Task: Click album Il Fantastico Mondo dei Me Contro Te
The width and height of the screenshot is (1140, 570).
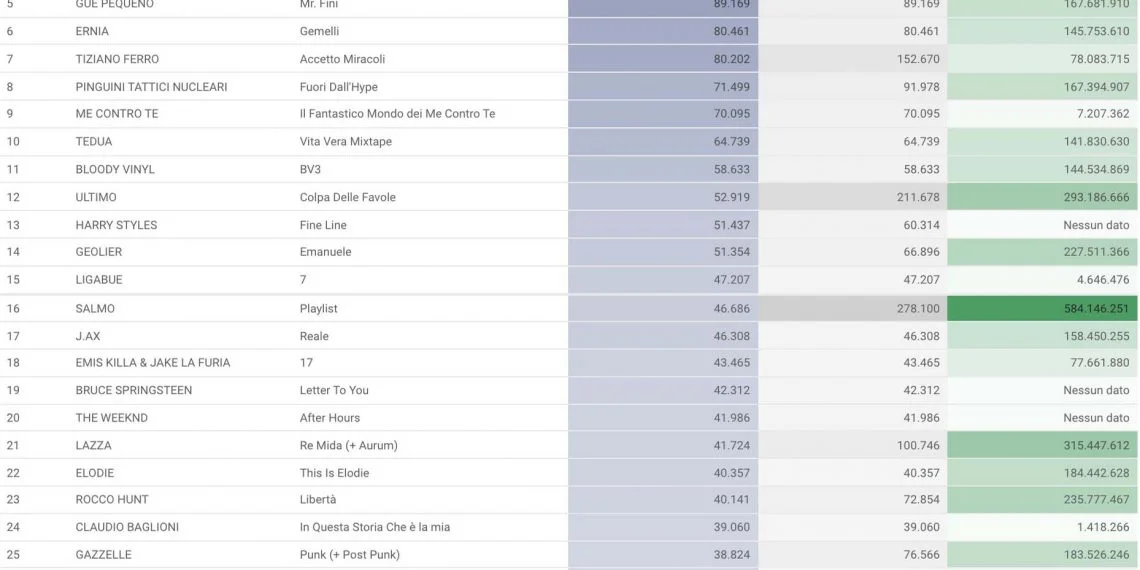Action: click(397, 114)
